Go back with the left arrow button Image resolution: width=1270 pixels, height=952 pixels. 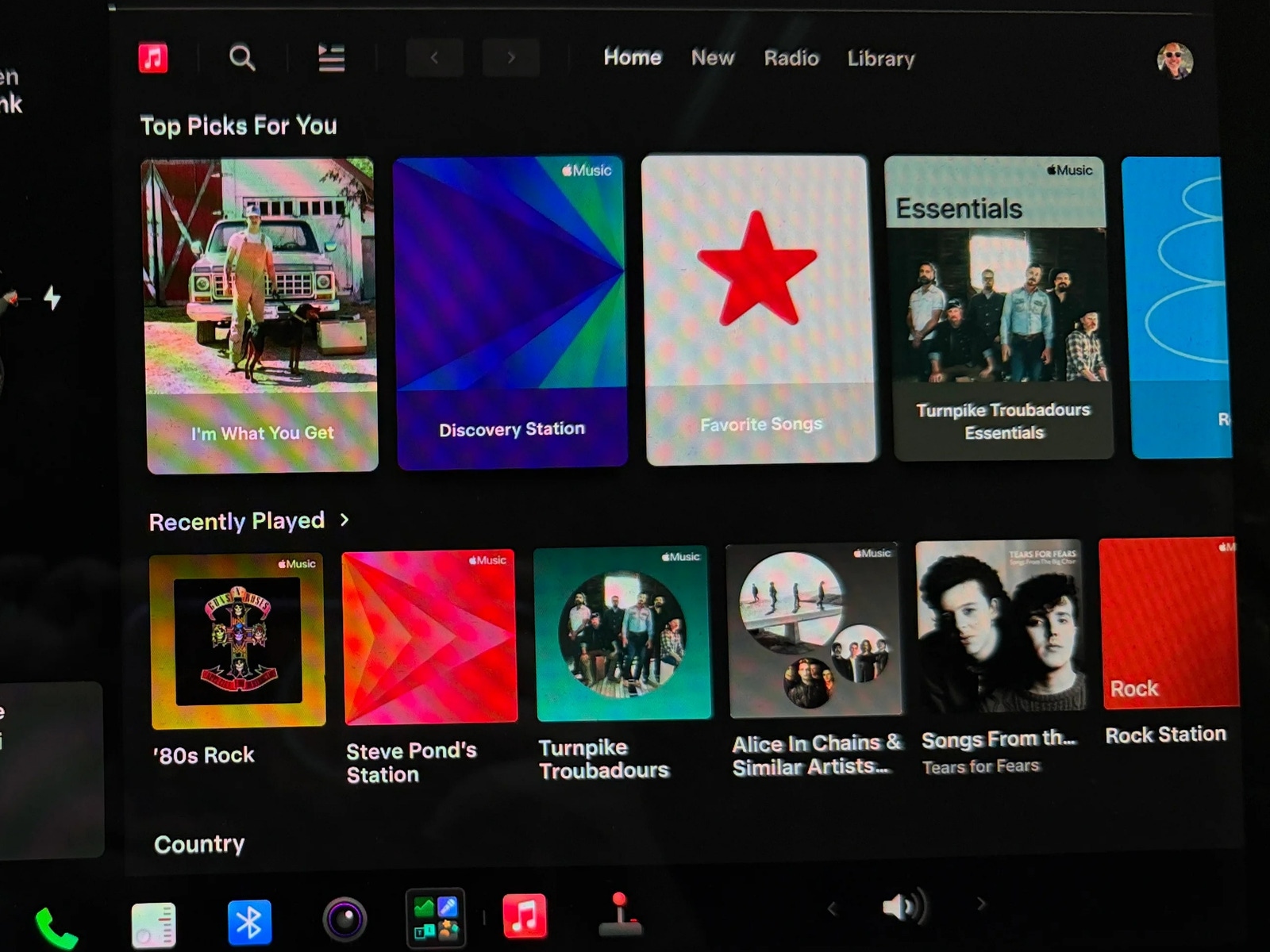(434, 58)
